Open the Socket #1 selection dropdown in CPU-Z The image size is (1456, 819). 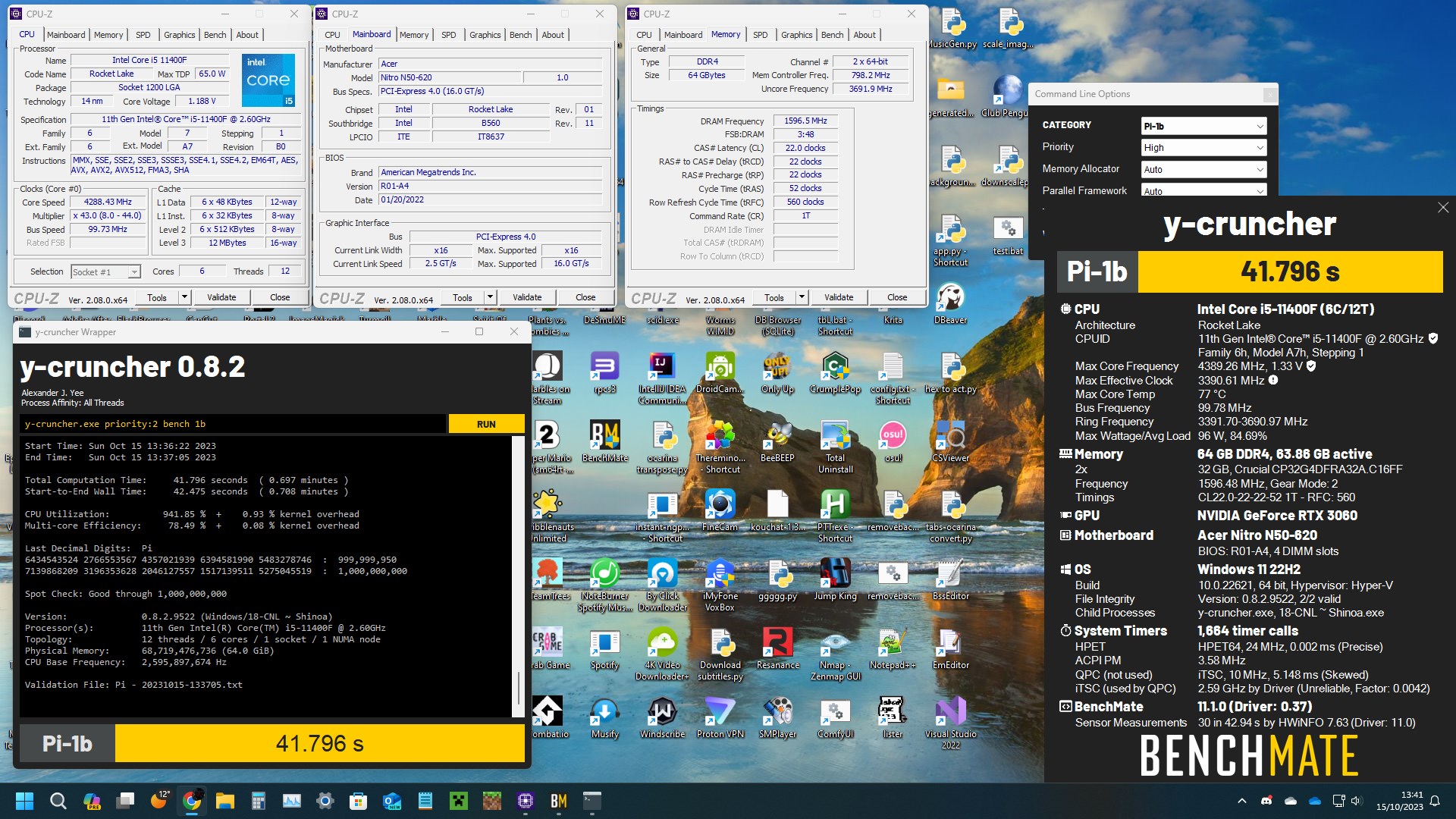105,271
